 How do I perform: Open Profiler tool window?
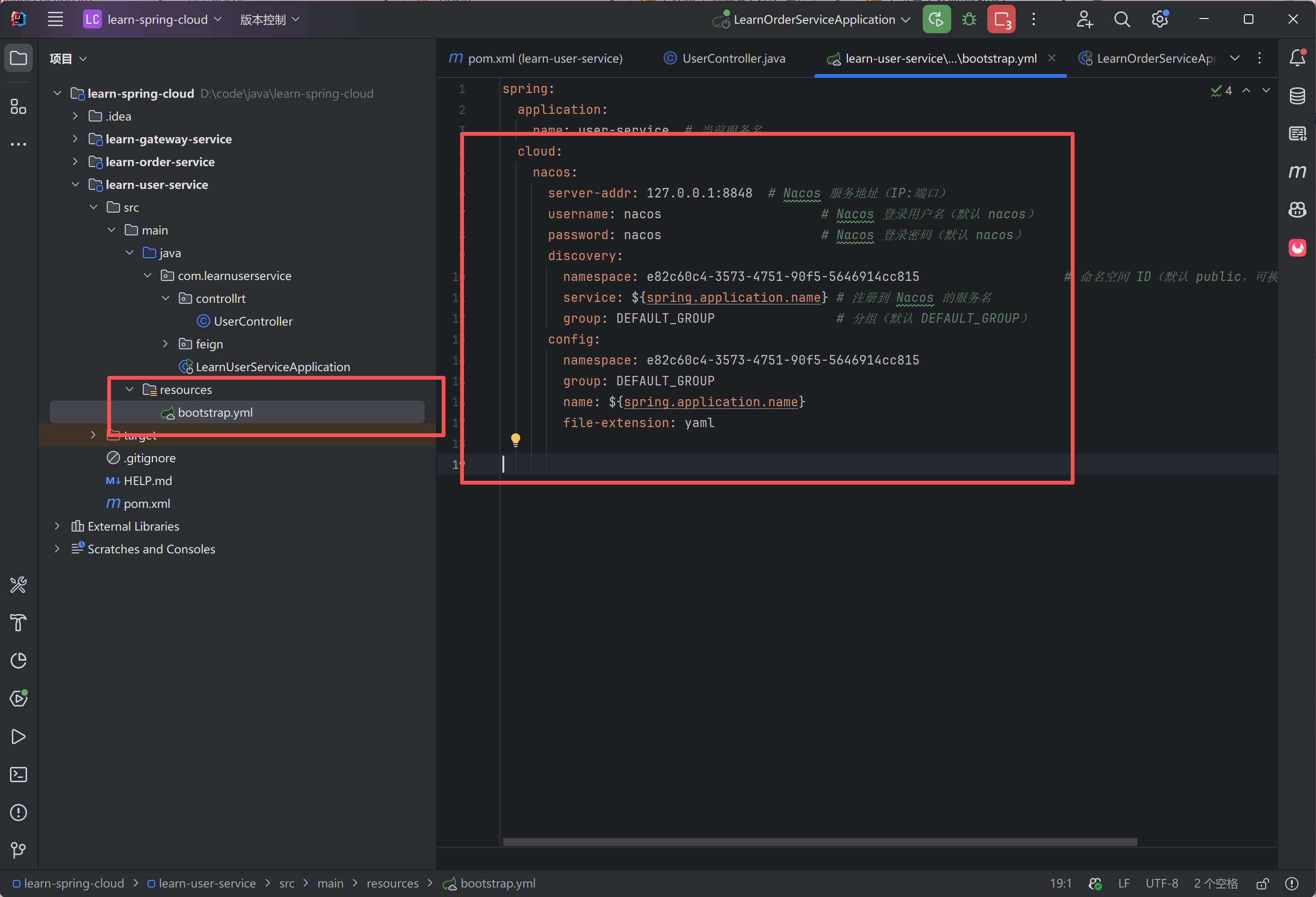19,661
